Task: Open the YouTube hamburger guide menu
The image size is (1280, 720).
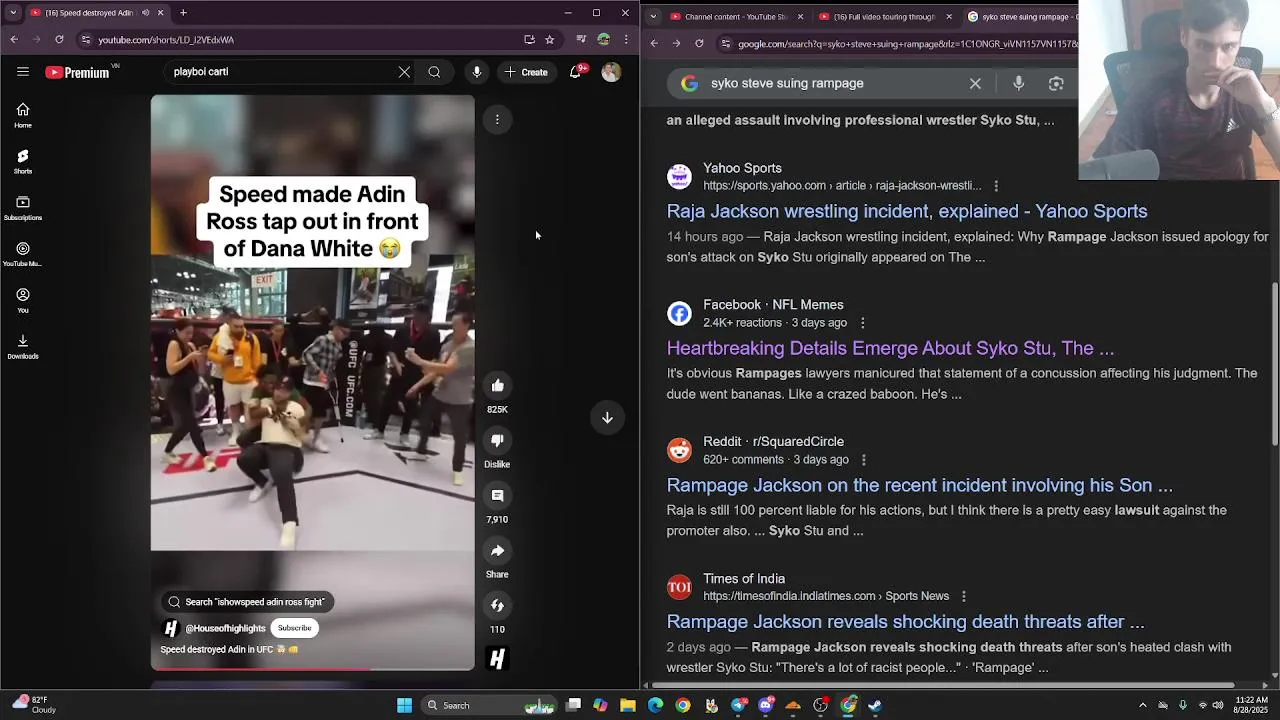Action: coord(23,72)
